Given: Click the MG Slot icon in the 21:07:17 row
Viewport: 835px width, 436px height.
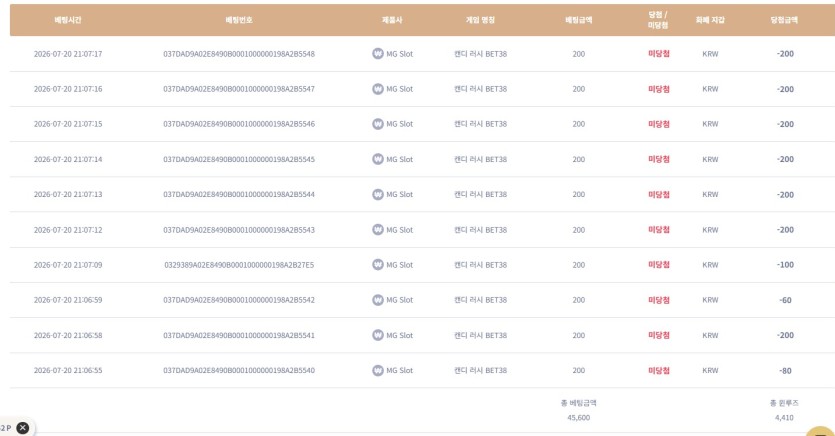Looking at the screenshot, I should [x=378, y=54].
